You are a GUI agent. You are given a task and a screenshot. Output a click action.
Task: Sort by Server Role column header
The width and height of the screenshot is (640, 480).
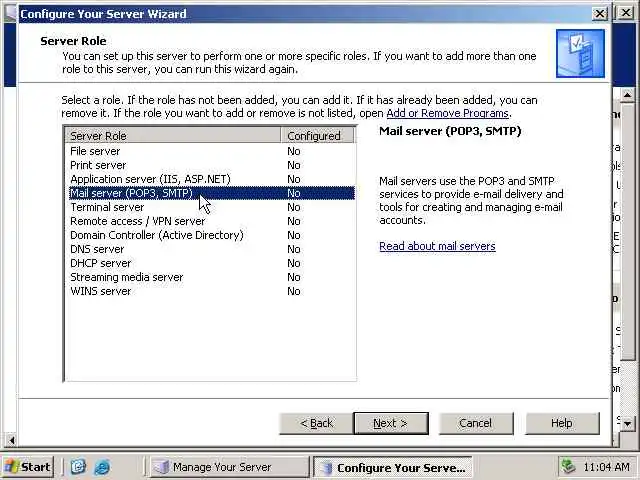pos(173,135)
